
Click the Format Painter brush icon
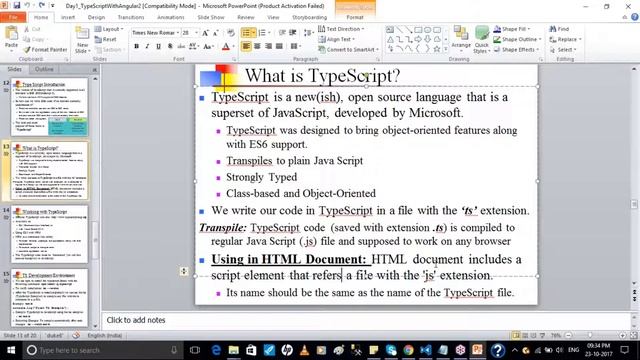pos(27,50)
